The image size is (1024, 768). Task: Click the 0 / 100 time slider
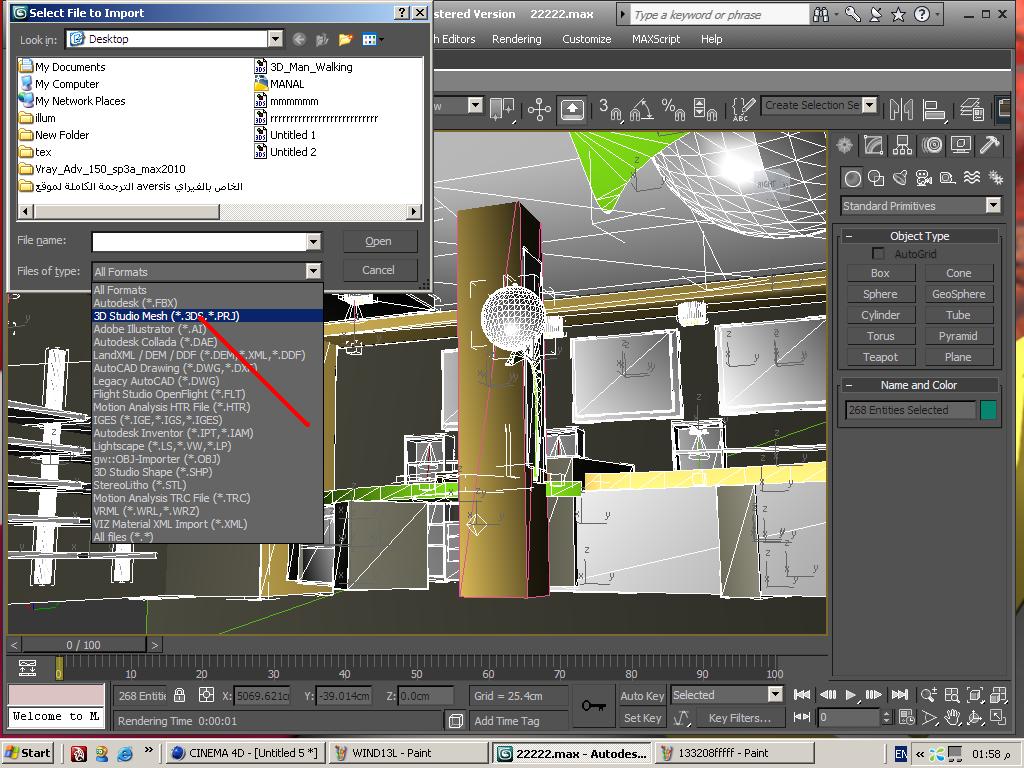point(83,645)
